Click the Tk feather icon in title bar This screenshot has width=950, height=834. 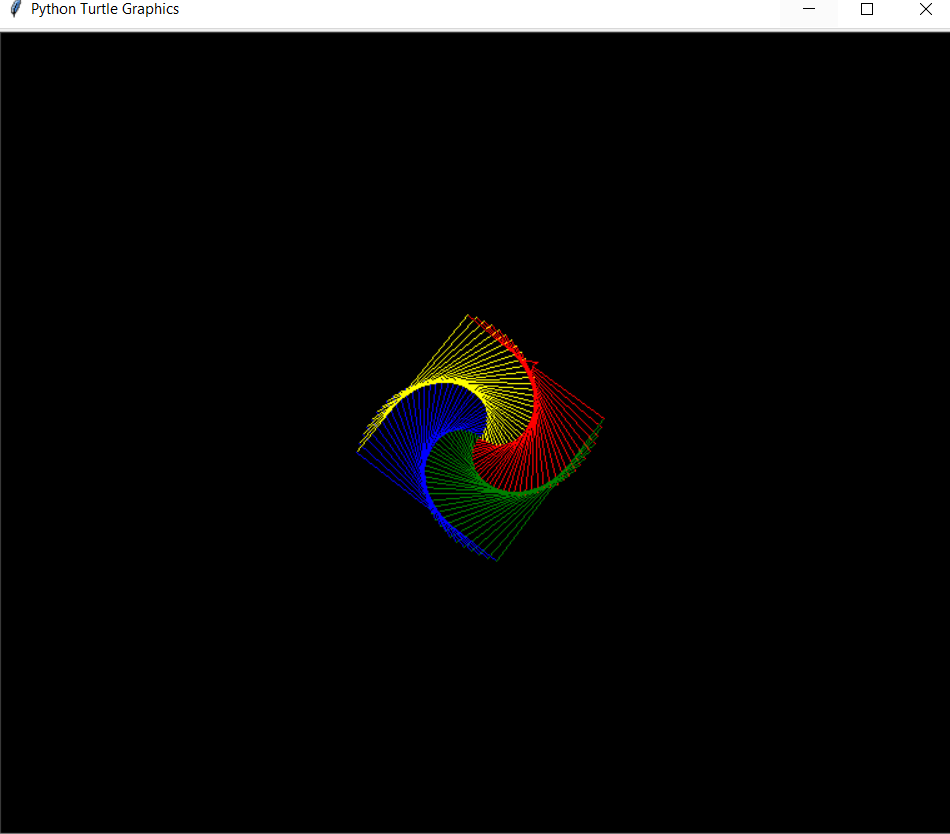point(15,9)
